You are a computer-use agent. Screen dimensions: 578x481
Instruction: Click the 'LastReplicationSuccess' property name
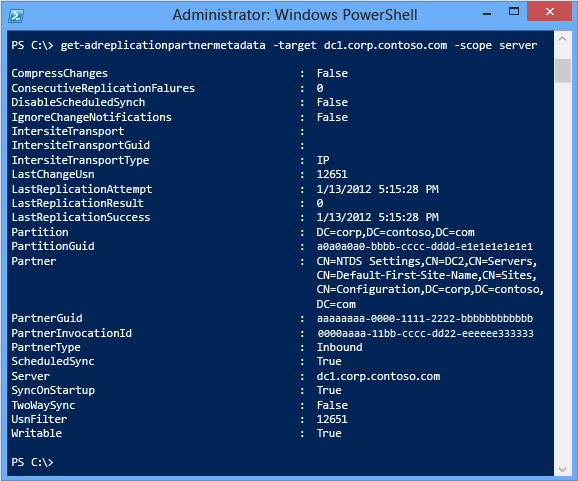81,217
